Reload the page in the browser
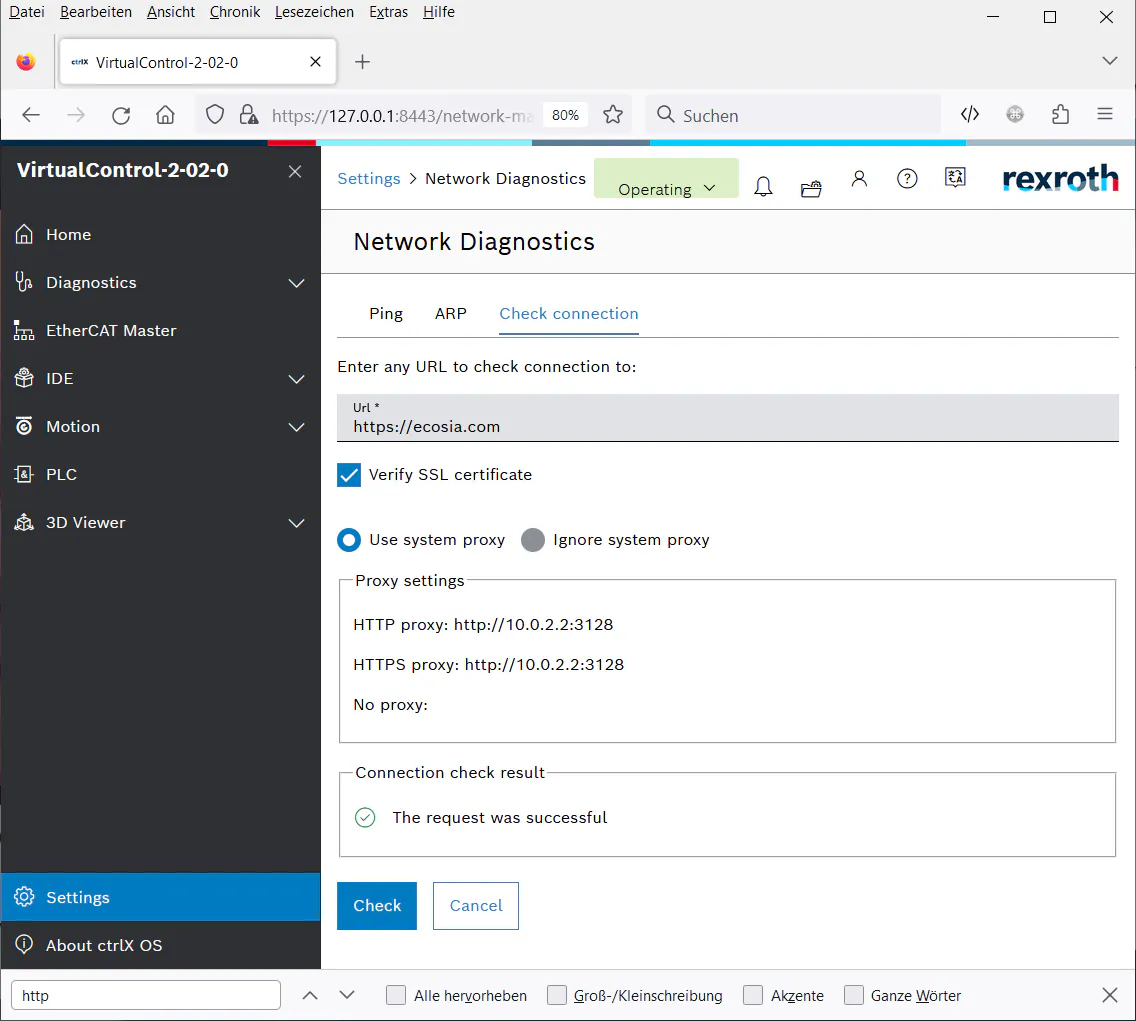Viewport: 1136px width, 1021px height. click(121, 115)
